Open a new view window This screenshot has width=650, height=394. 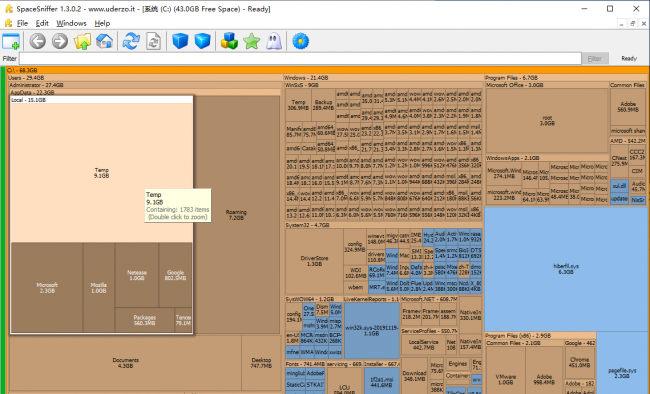tap(11, 41)
